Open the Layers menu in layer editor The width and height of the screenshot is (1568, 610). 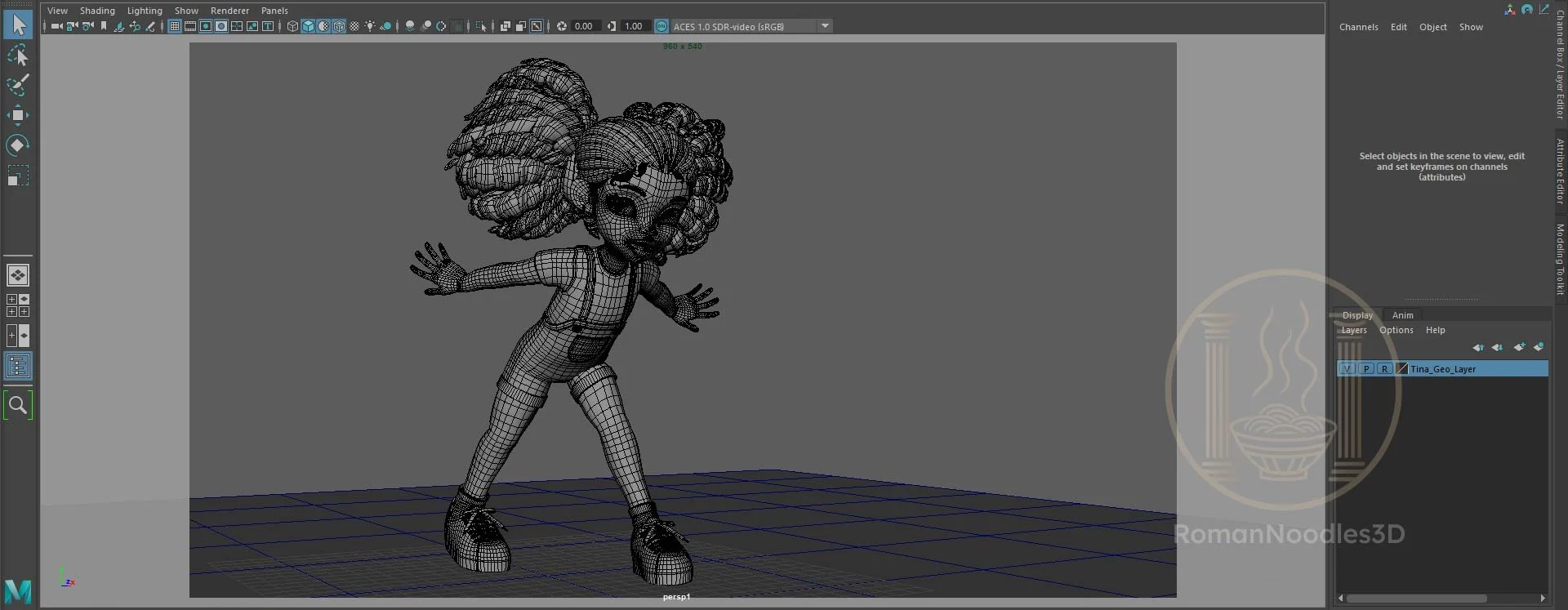point(1354,330)
